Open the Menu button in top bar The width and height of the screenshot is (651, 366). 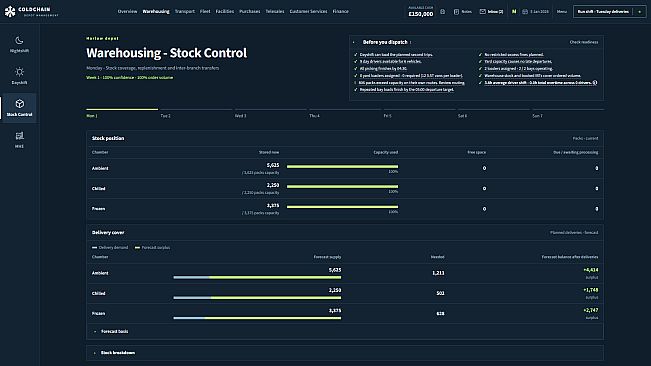pyautogui.click(x=561, y=12)
